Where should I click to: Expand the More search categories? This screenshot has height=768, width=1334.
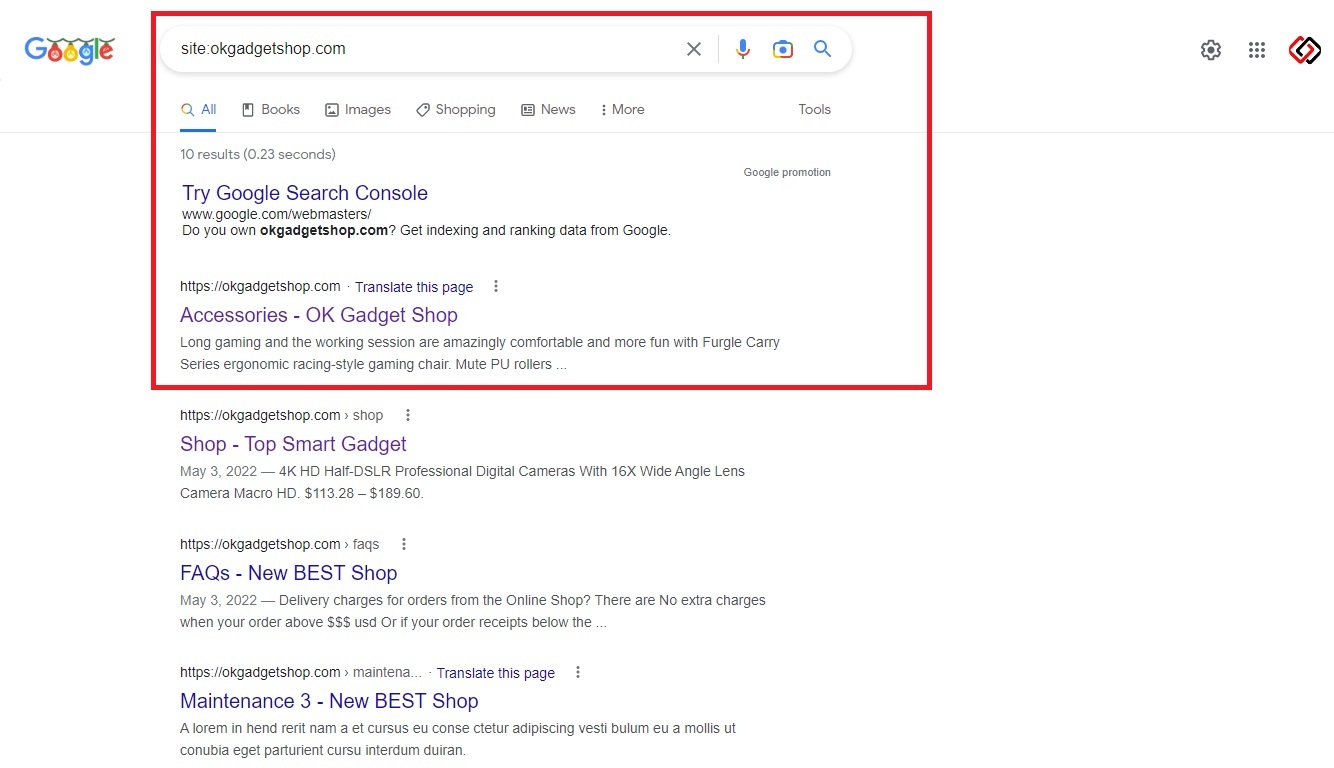tap(622, 110)
